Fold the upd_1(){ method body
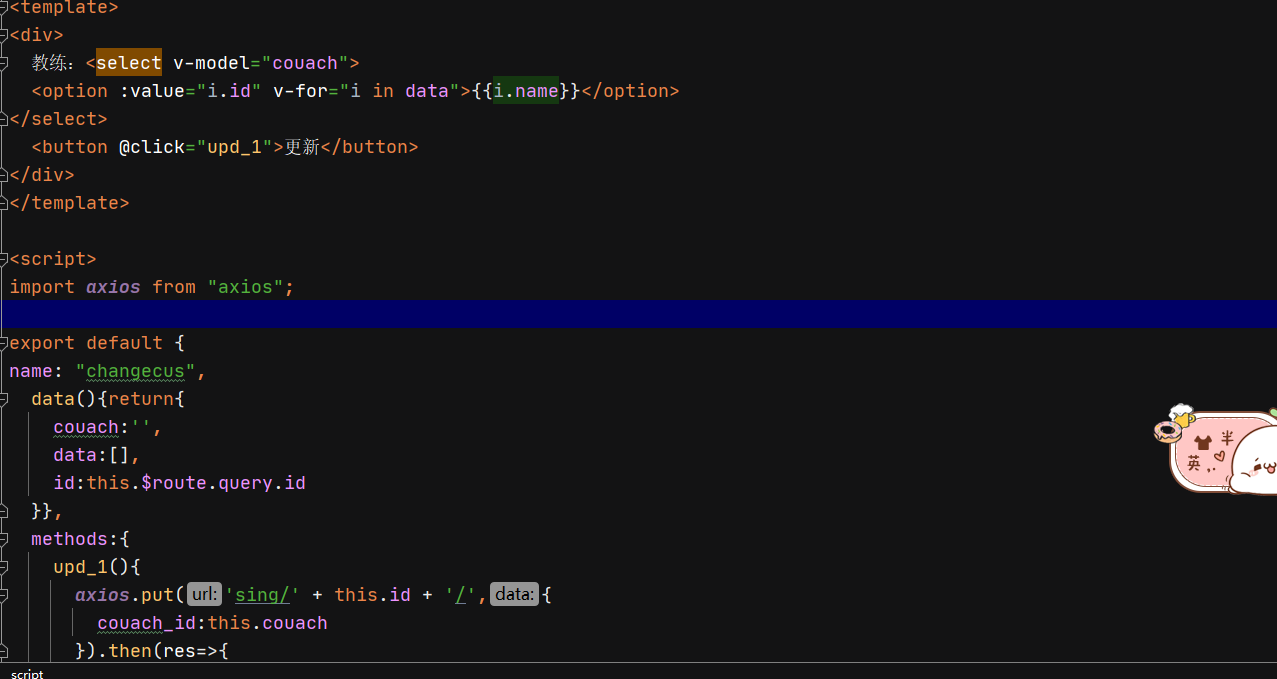The height and width of the screenshot is (679, 1277). point(4,567)
